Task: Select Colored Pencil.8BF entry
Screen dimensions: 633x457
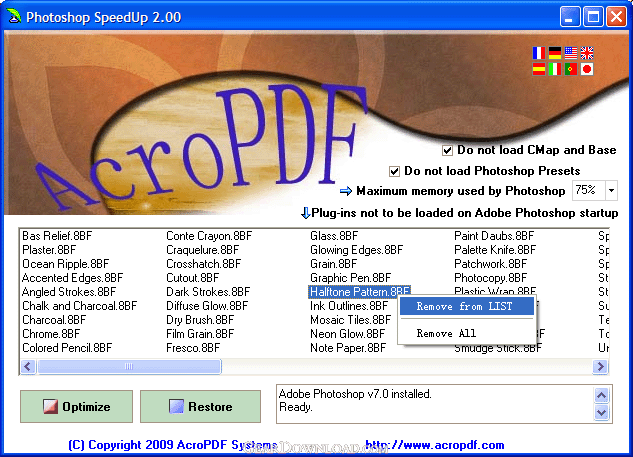Action: (x=67, y=348)
